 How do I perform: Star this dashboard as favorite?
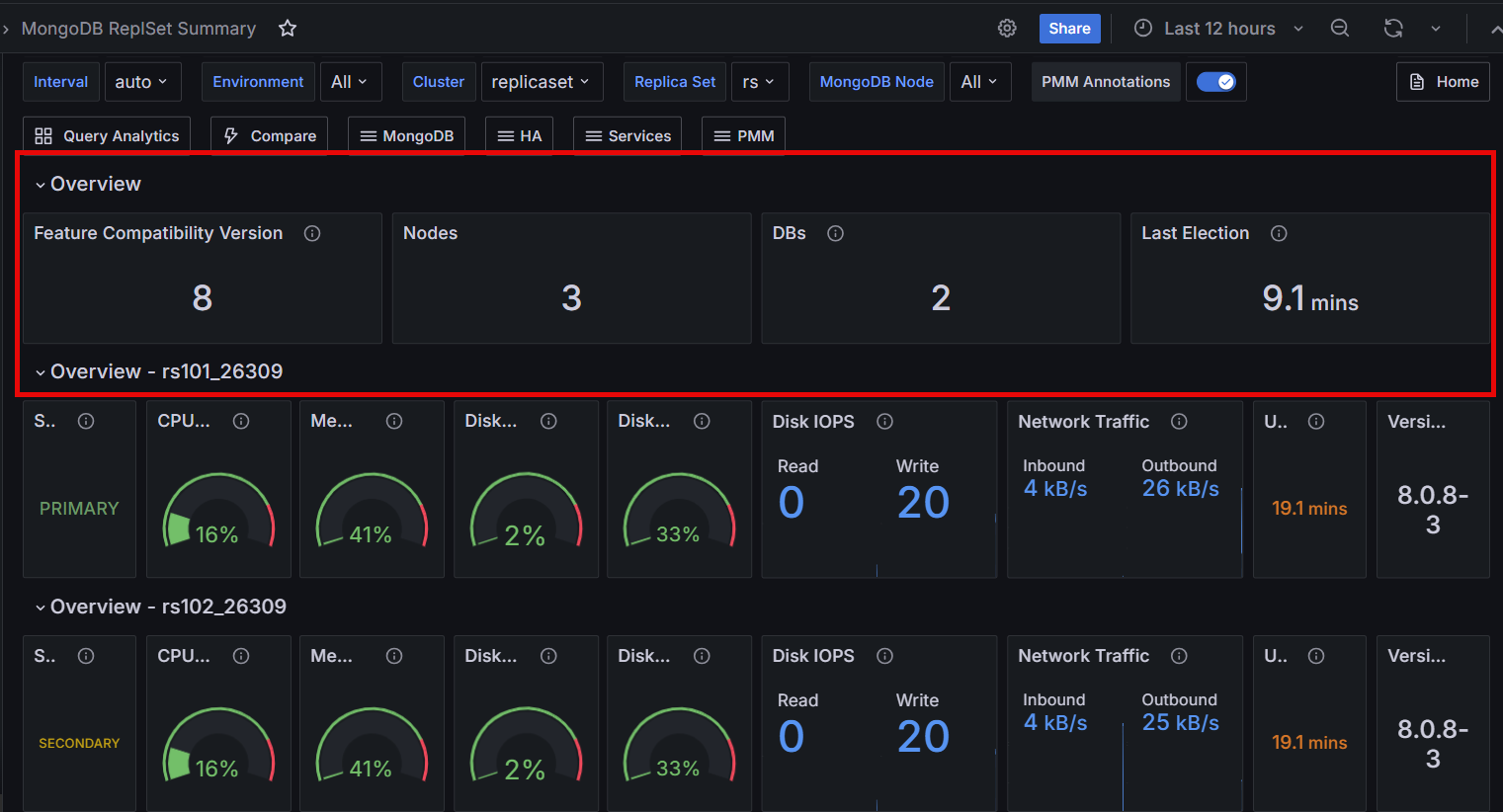pos(288,29)
